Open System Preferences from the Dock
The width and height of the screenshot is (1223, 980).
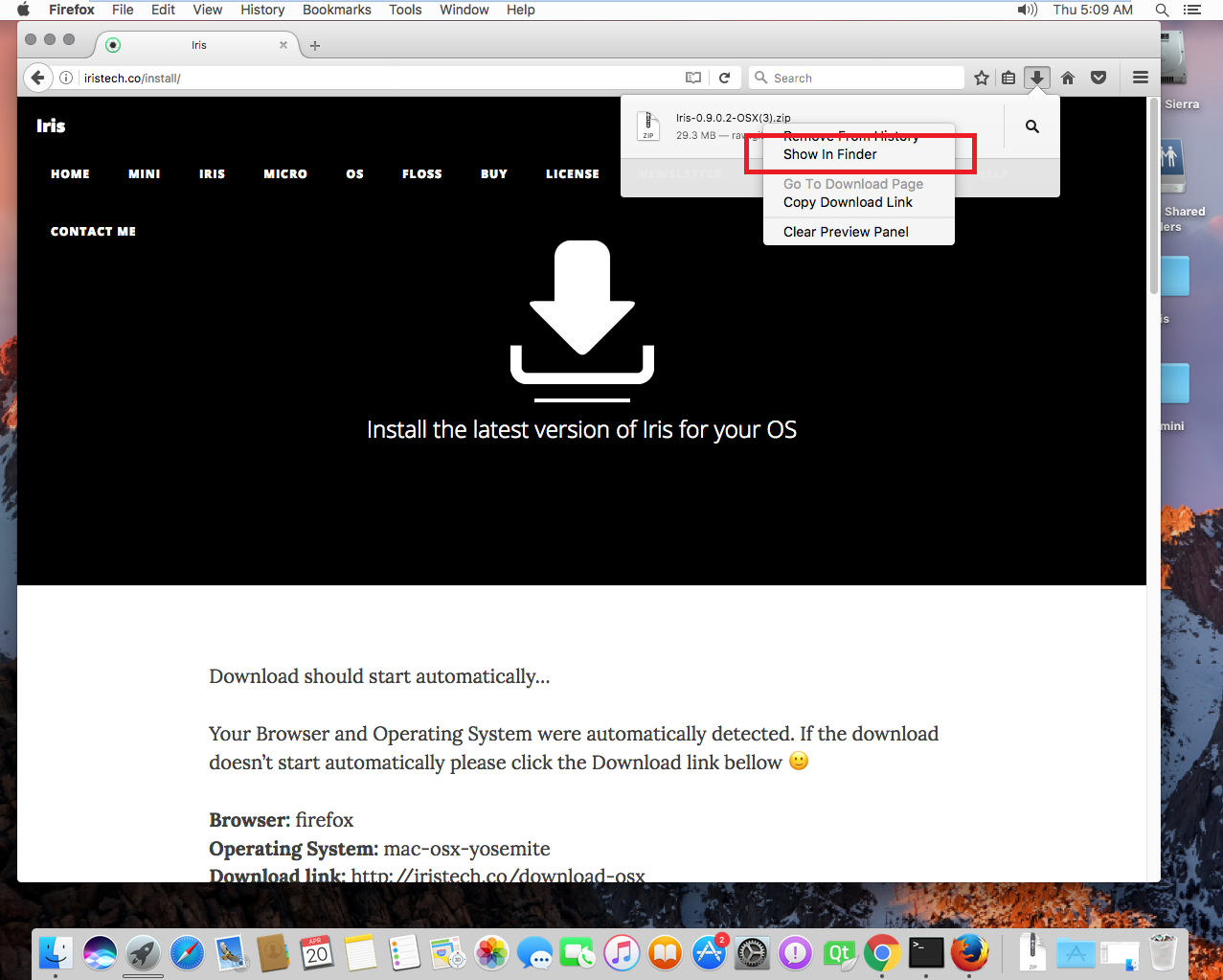pyautogui.click(x=752, y=953)
